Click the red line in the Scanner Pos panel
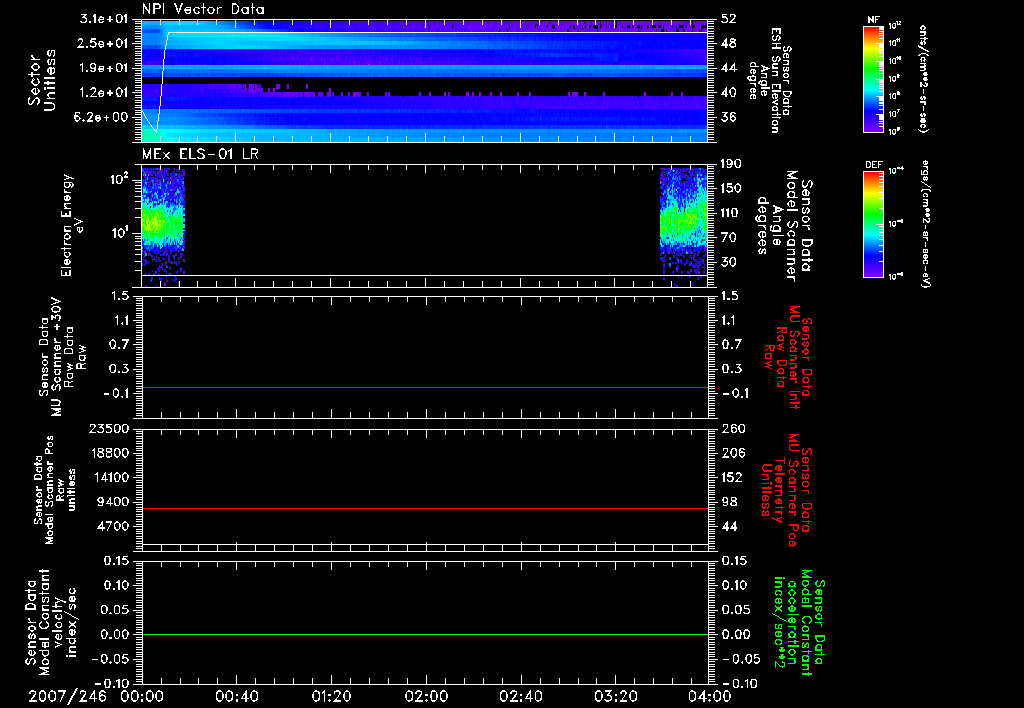Viewport: 1024px width, 708px height. pyautogui.click(x=425, y=508)
